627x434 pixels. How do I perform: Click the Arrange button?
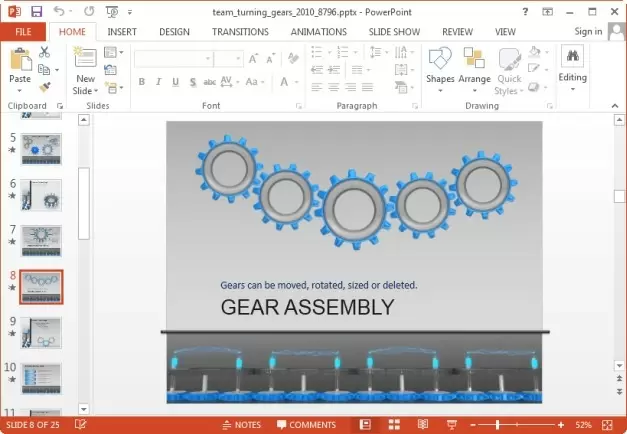(474, 68)
